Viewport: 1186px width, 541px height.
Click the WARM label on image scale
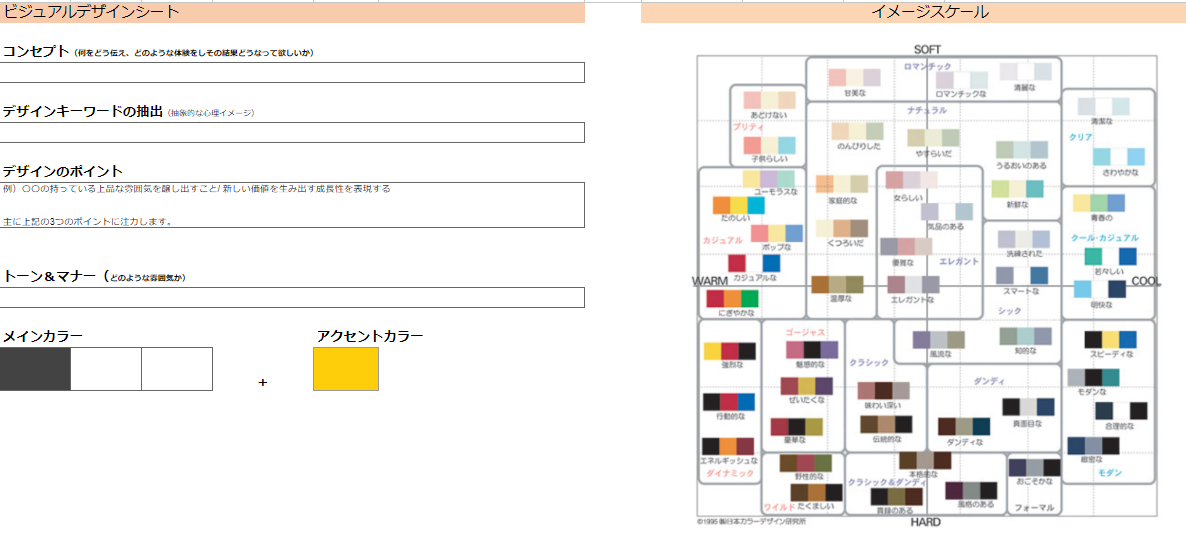click(x=709, y=282)
